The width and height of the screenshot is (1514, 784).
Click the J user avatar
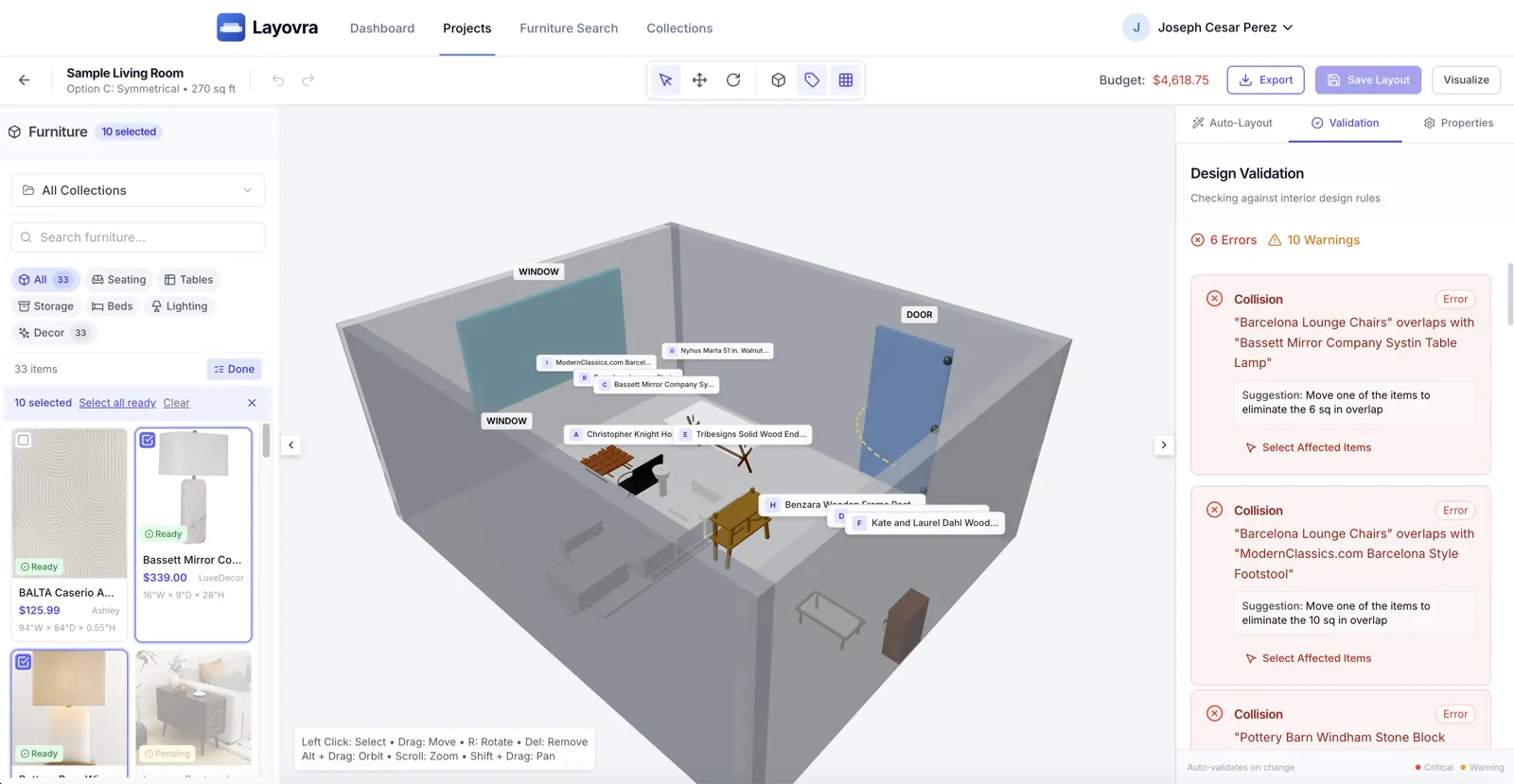click(1136, 27)
